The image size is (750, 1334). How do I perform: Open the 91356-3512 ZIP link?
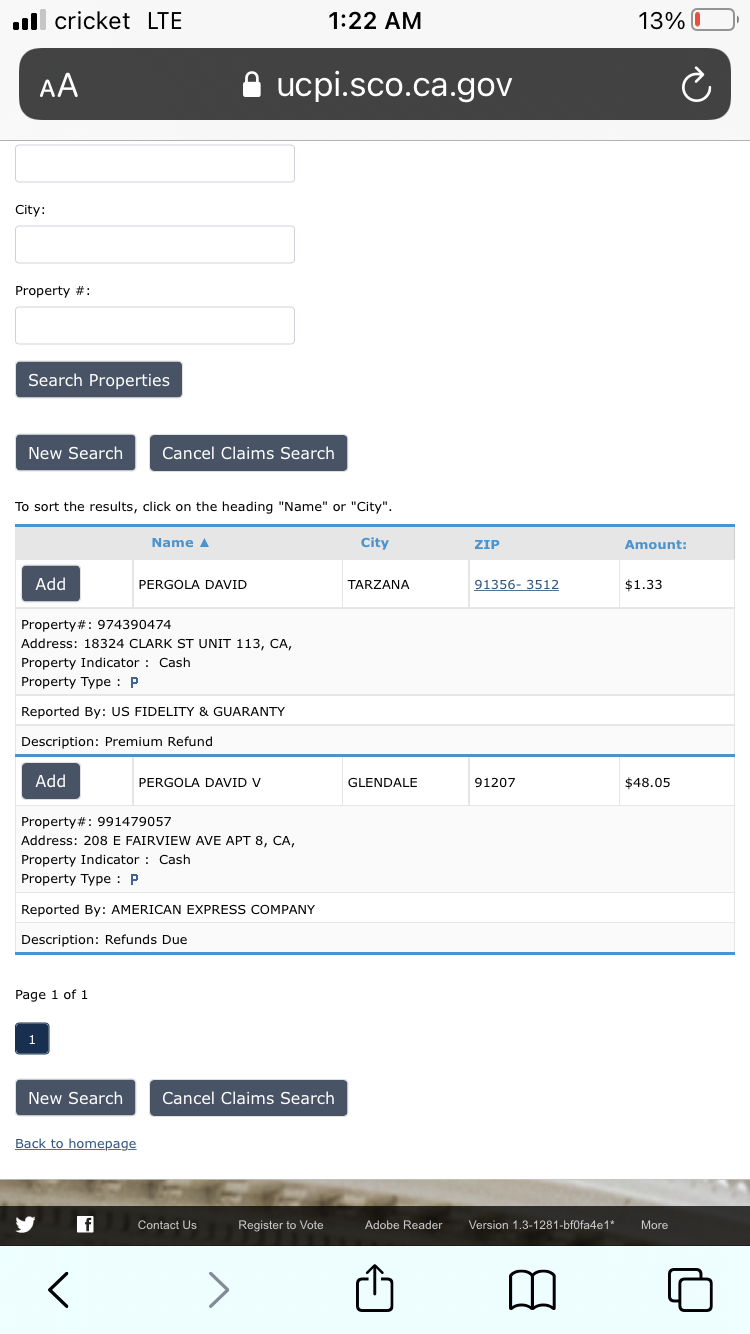click(x=516, y=584)
